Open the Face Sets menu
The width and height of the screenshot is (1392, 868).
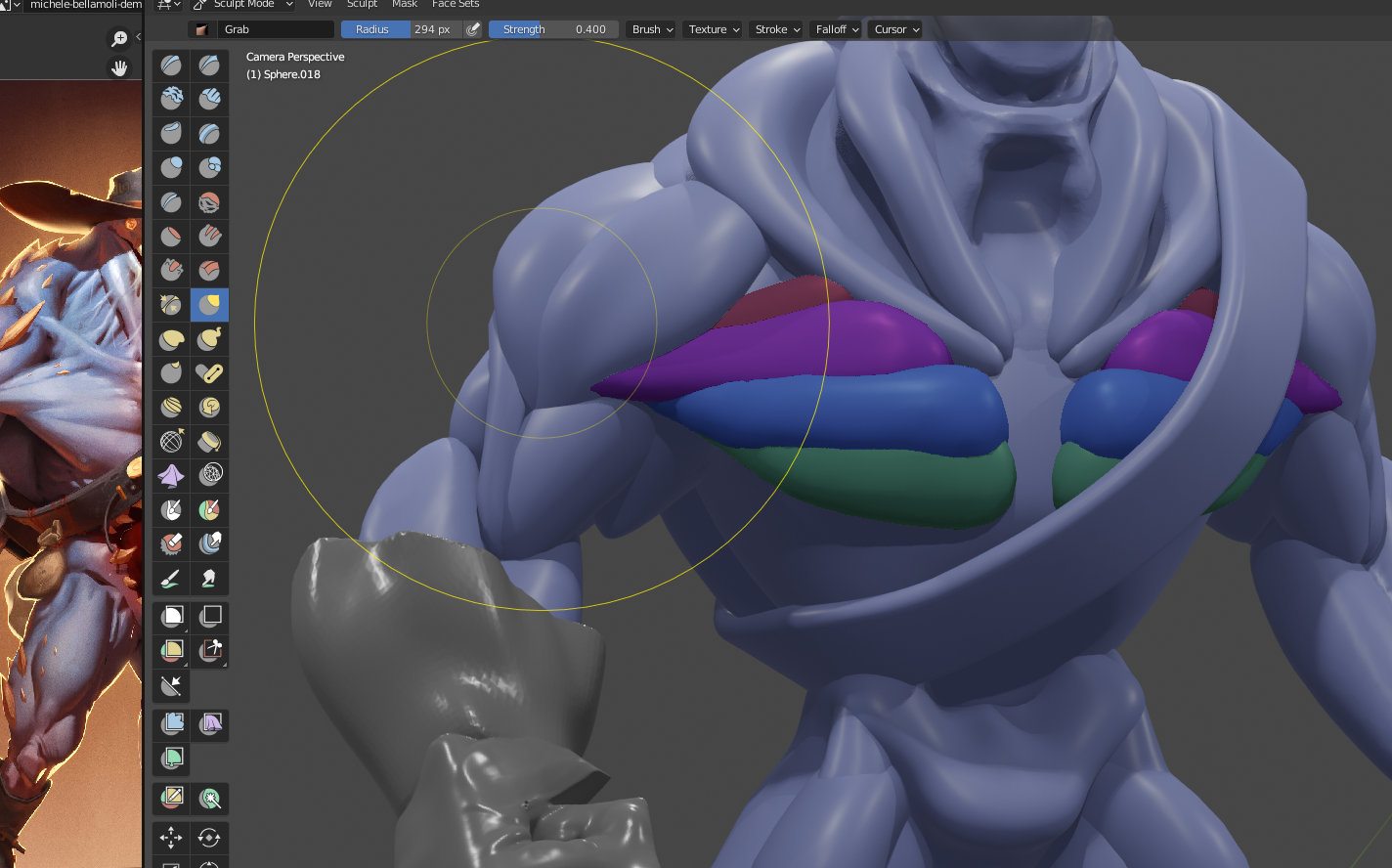pyautogui.click(x=456, y=5)
